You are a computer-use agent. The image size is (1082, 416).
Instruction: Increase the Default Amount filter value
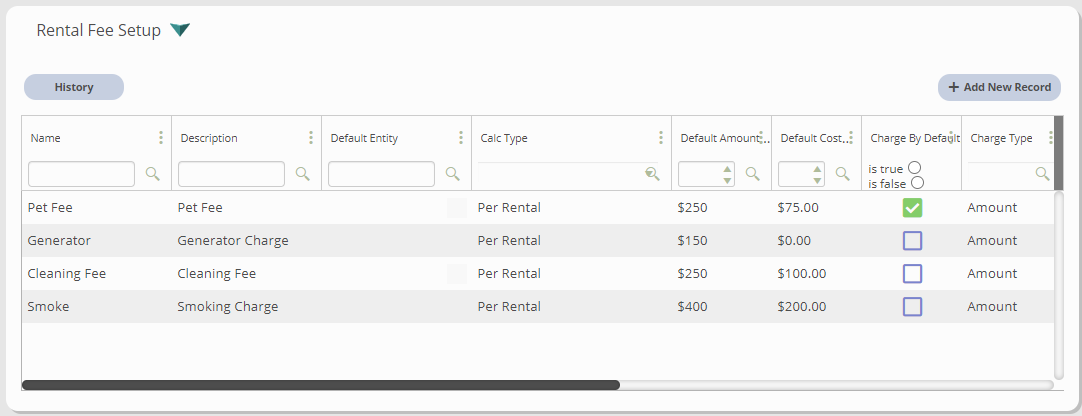coord(727,168)
